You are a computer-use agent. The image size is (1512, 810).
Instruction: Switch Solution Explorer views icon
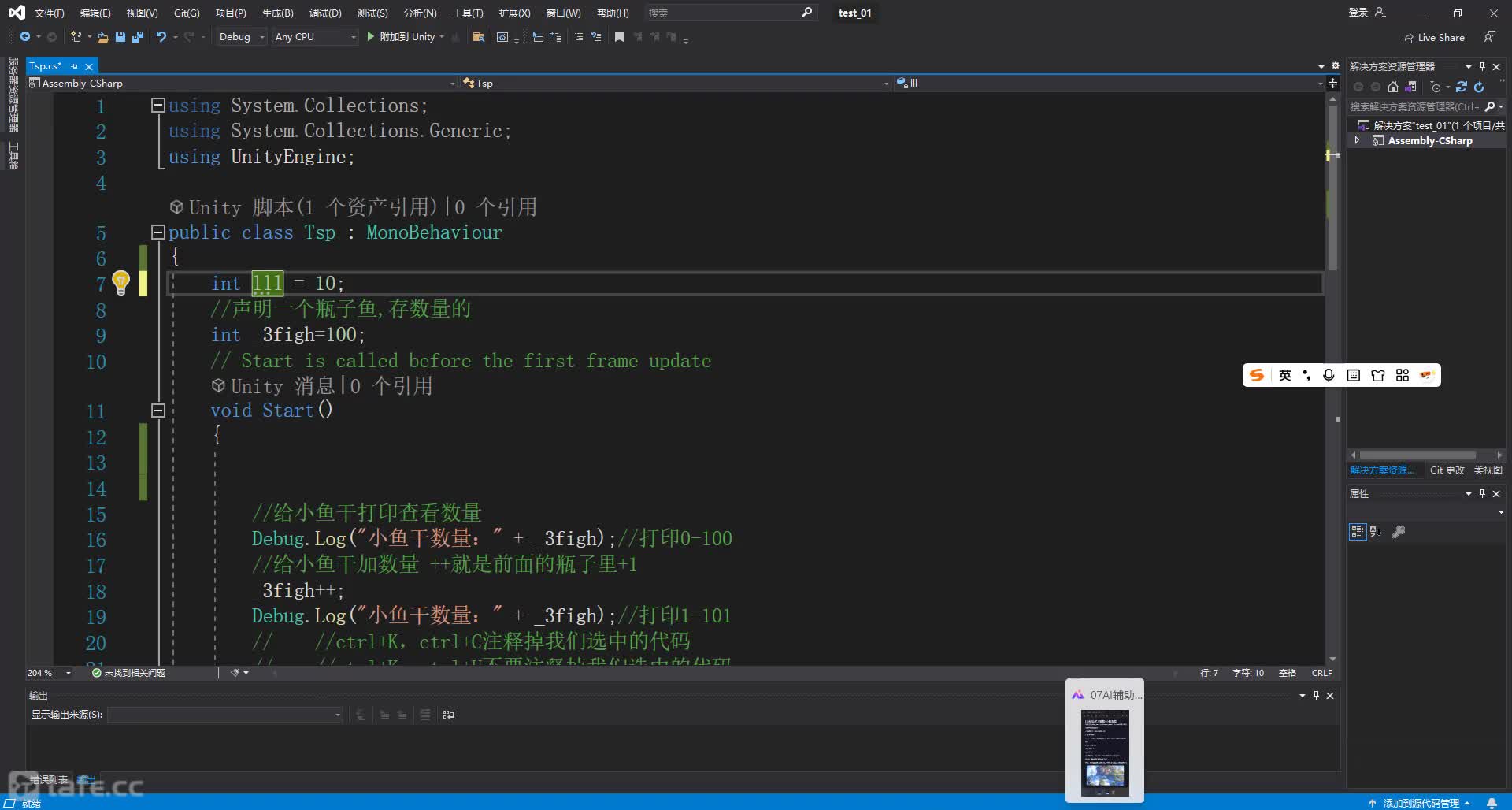1410,87
